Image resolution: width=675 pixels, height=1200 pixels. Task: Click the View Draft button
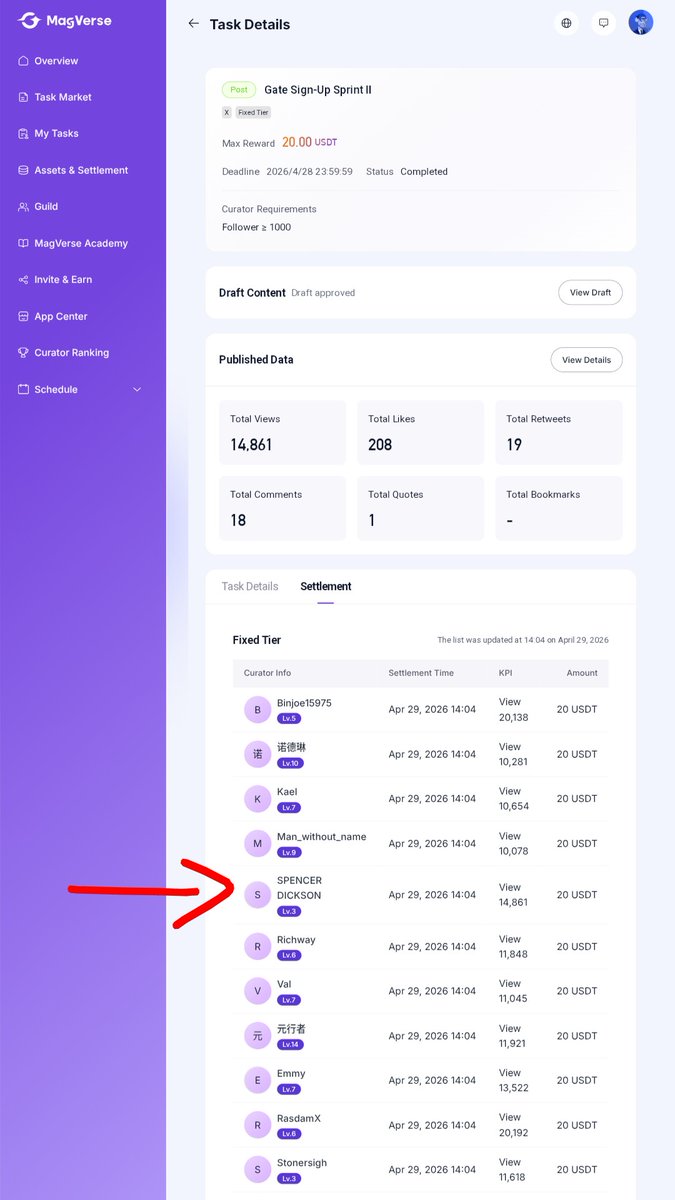pyautogui.click(x=590, y=292)
